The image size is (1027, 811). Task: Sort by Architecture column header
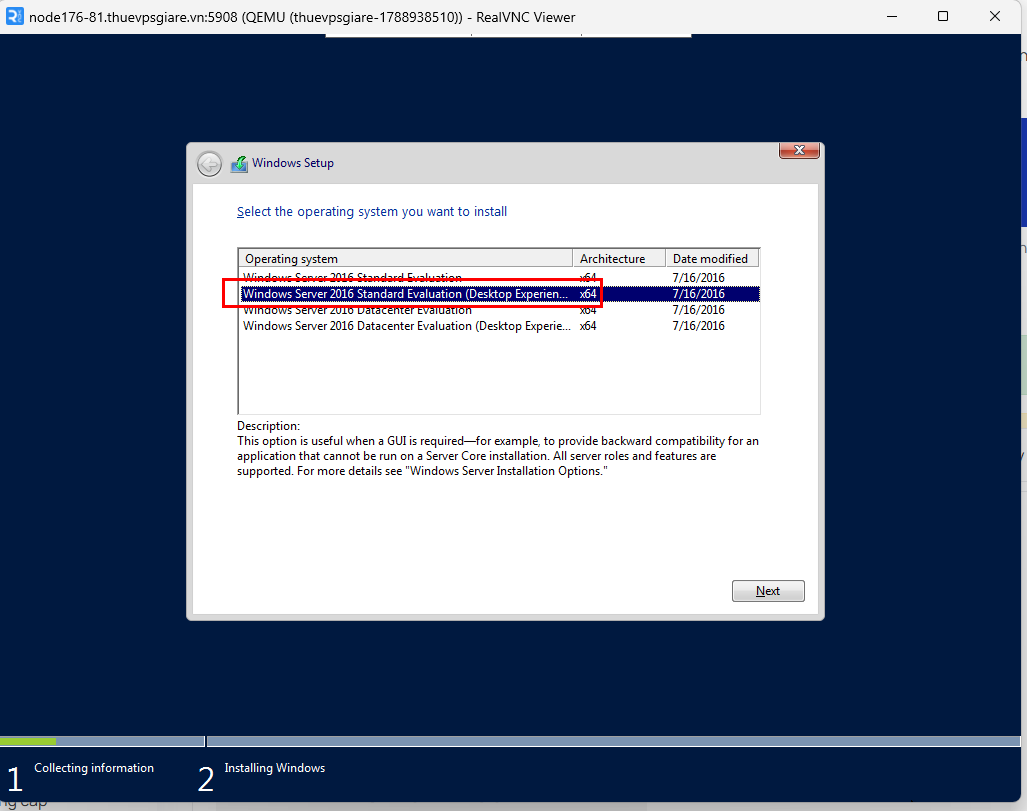(x=619, y=258)
